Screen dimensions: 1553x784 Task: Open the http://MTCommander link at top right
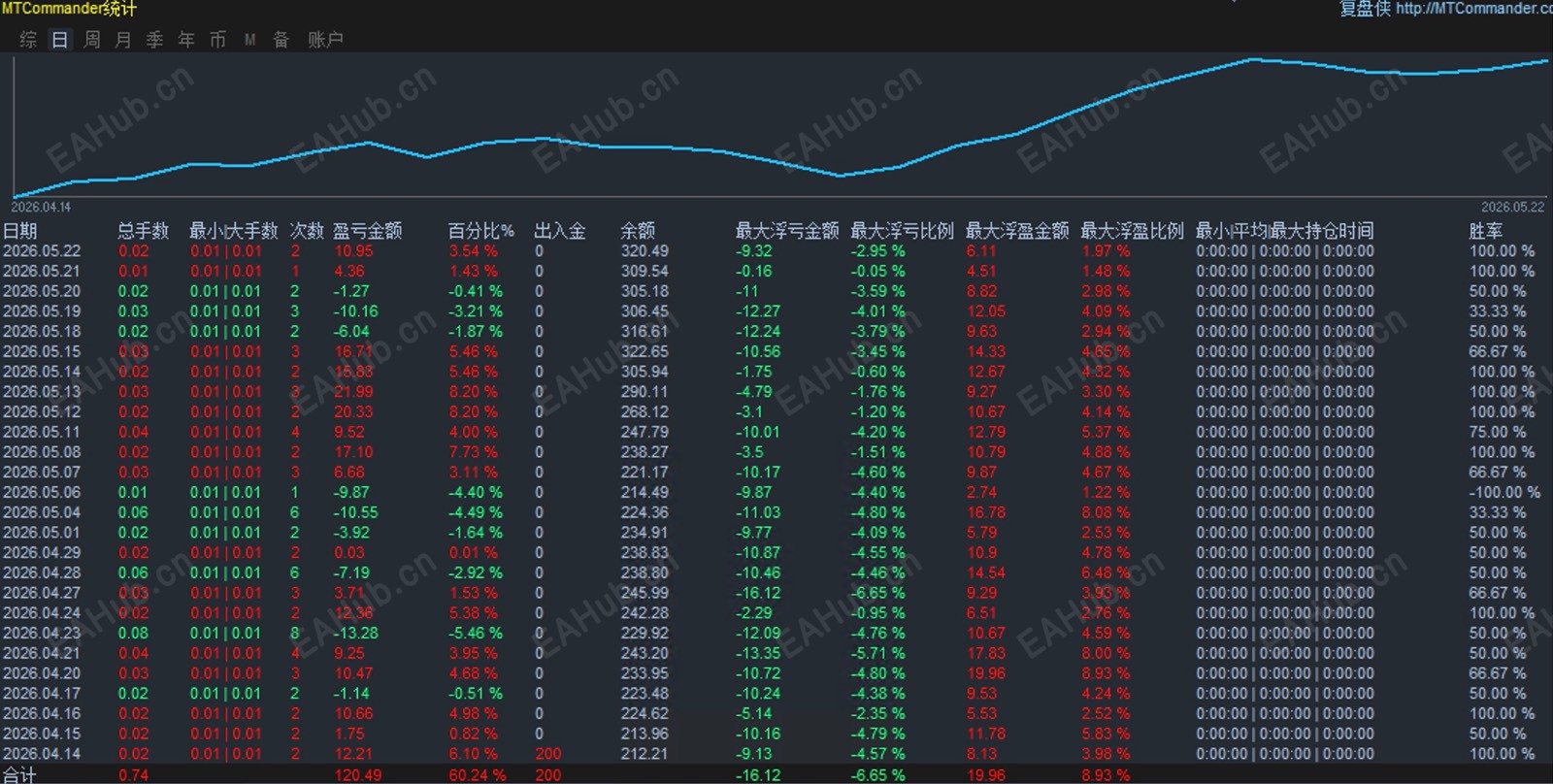1474,9
